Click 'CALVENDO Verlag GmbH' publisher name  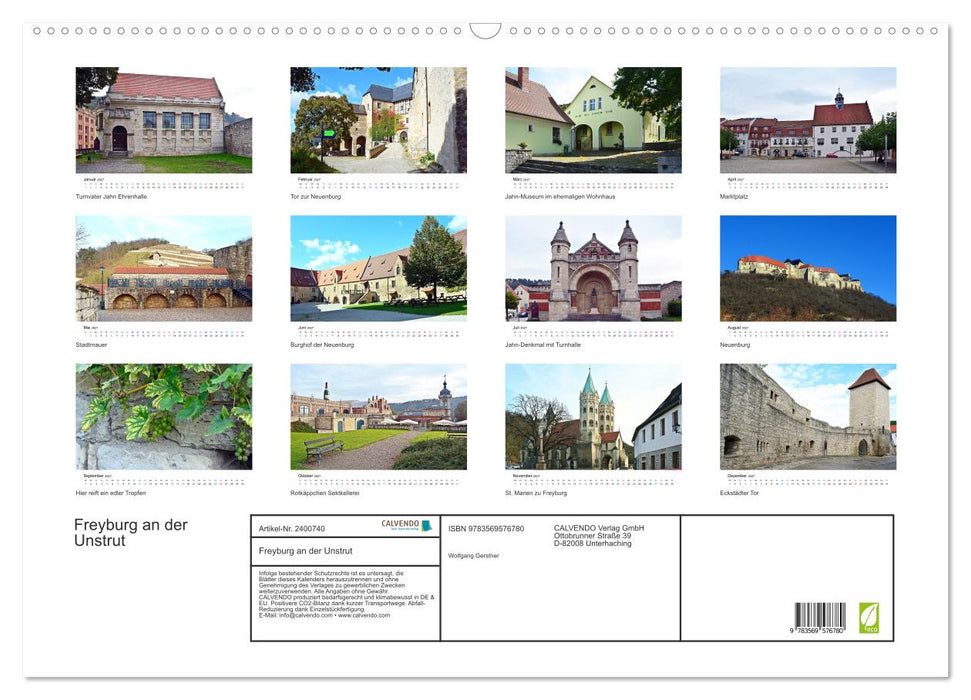click(x=599, y=528)
